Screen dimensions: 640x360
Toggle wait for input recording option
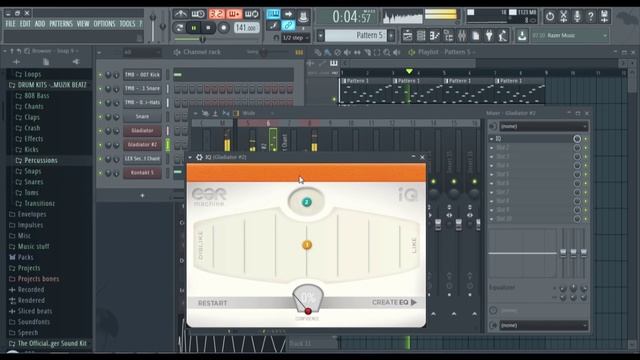click(x=198, y=14)
